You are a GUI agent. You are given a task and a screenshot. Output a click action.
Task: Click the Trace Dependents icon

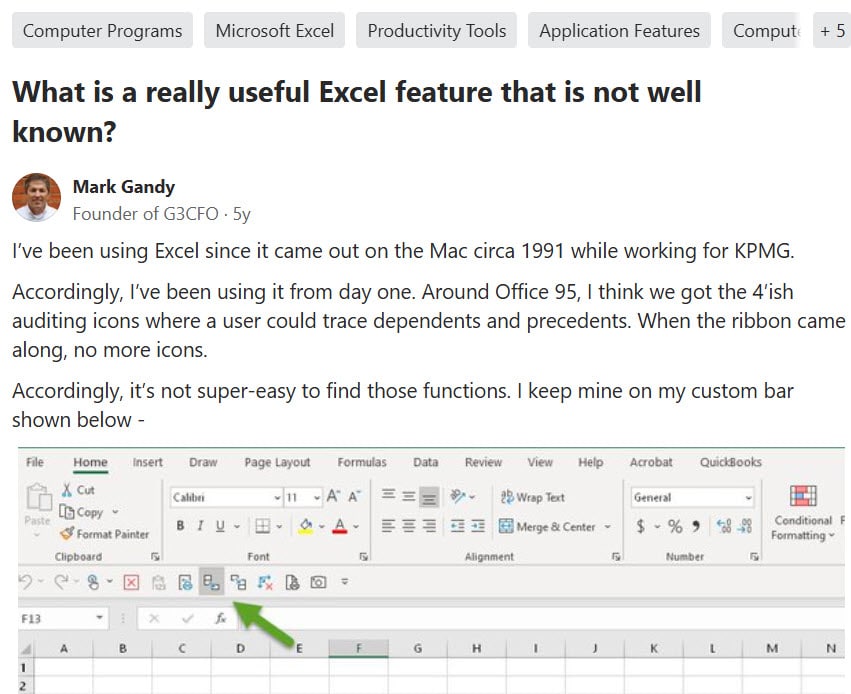coord(238,582)
